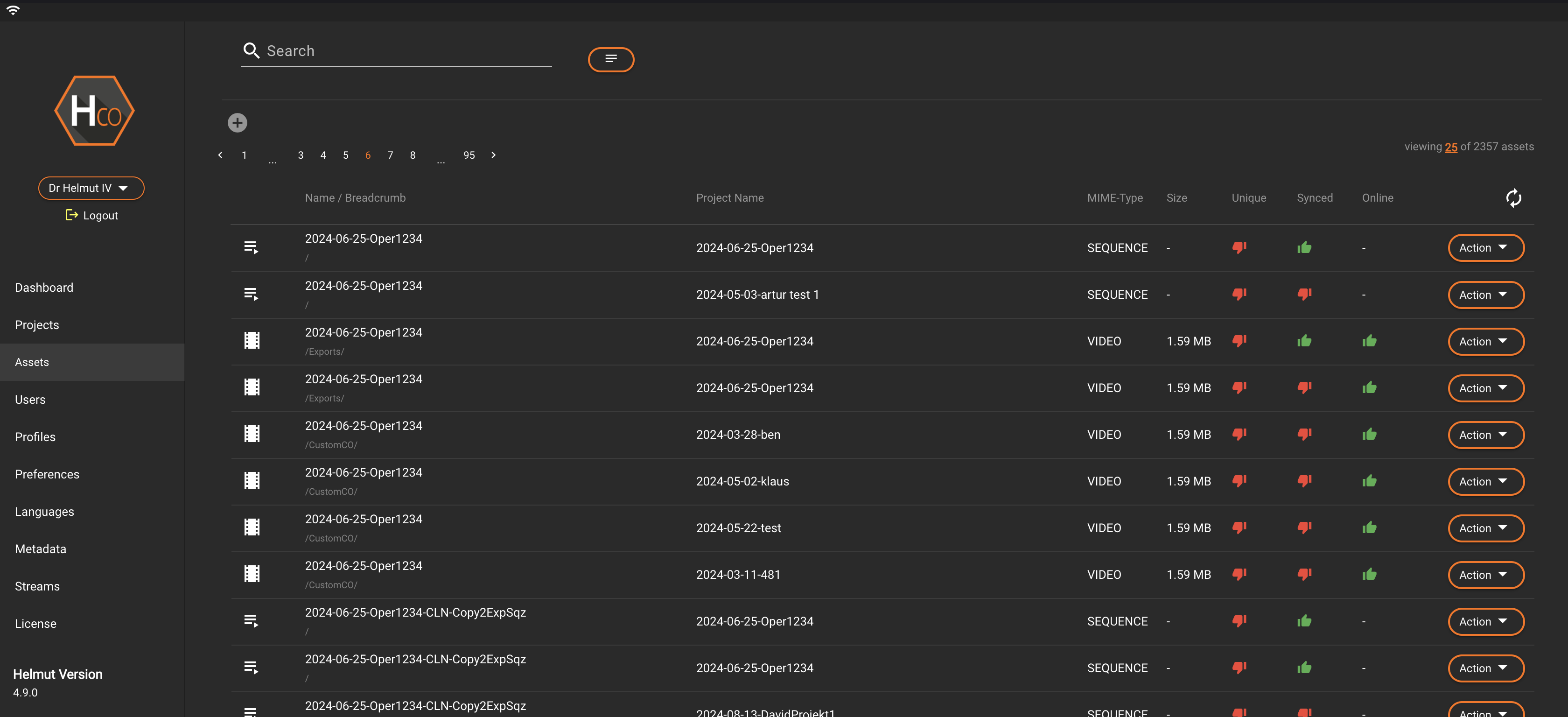Click green synced thumbs-up in first row
The width and height of the screenshot is (1568, 717).
(x=1304, y=247)
